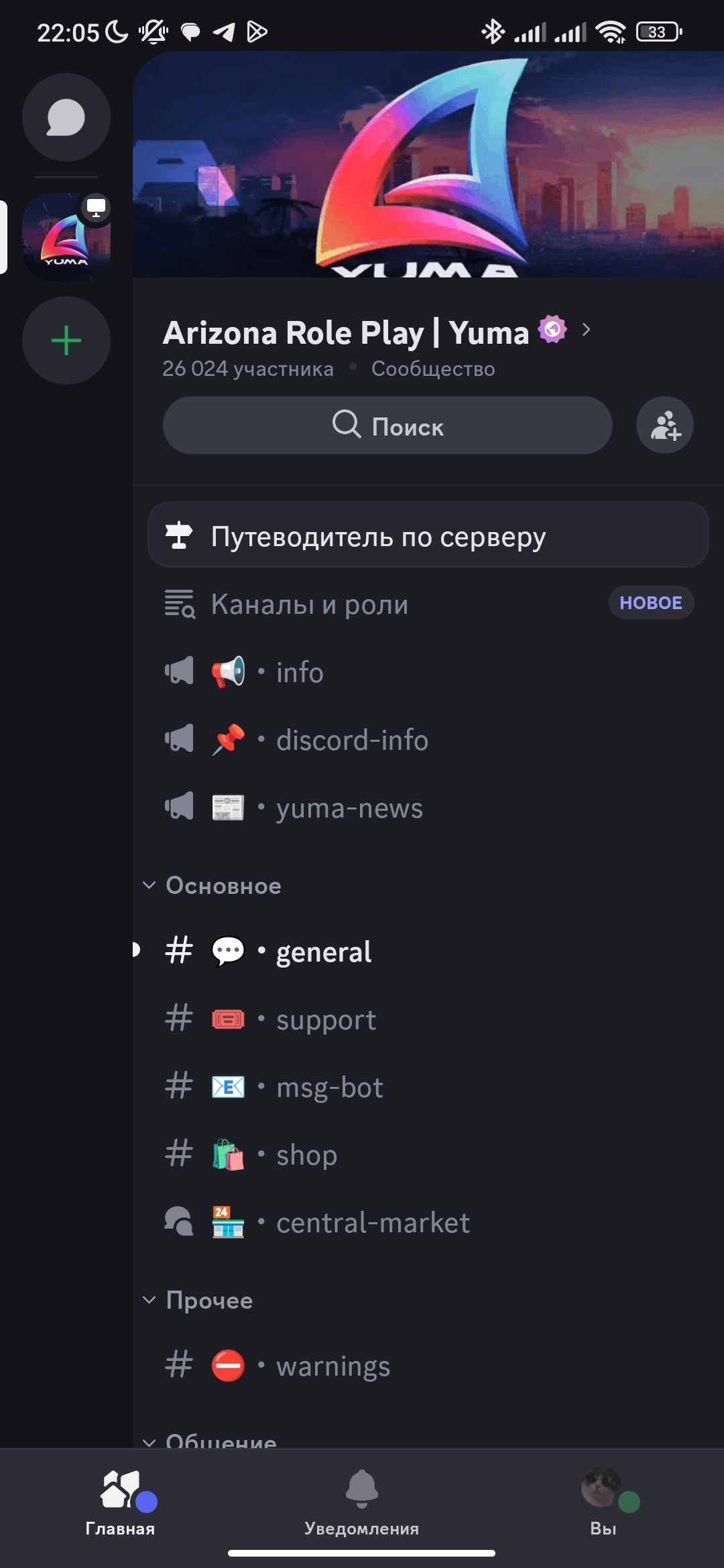Screen dimensions: 724x1568
Task: Open the warnings channel
Action: 333,1366
